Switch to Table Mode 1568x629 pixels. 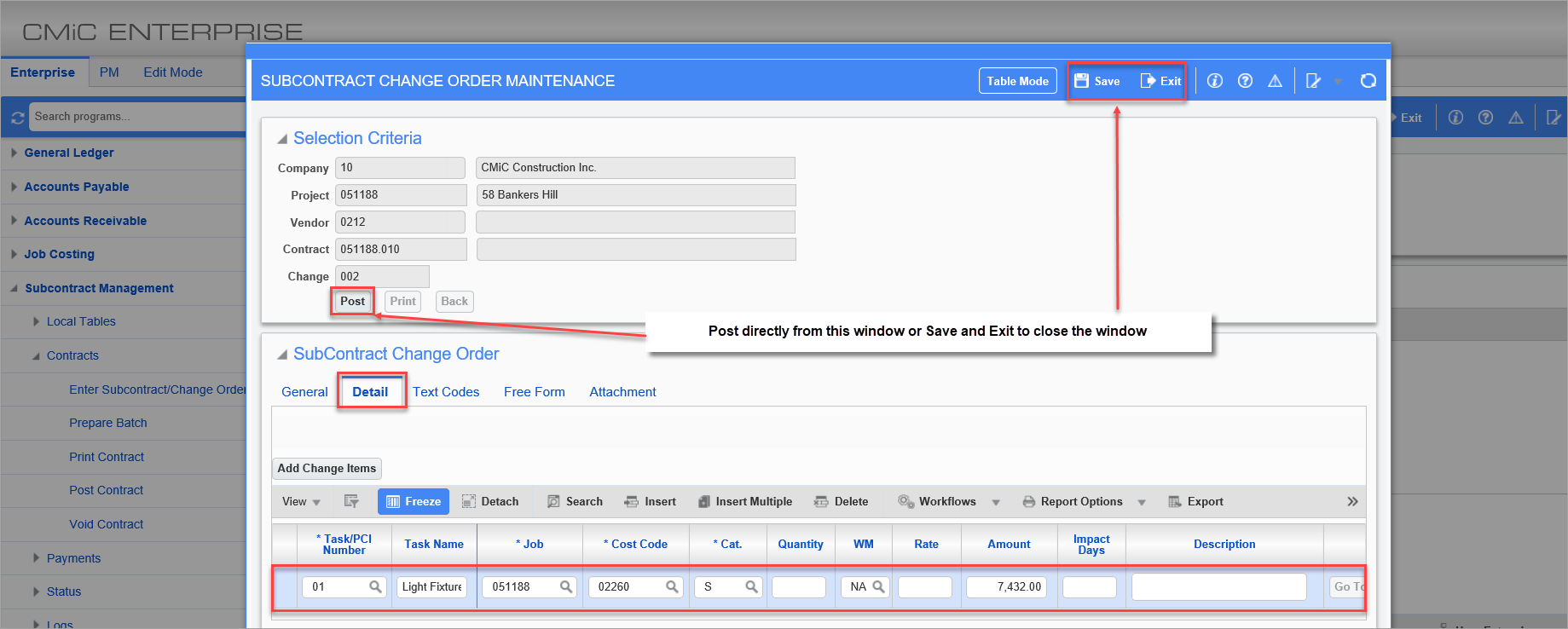1017,81
